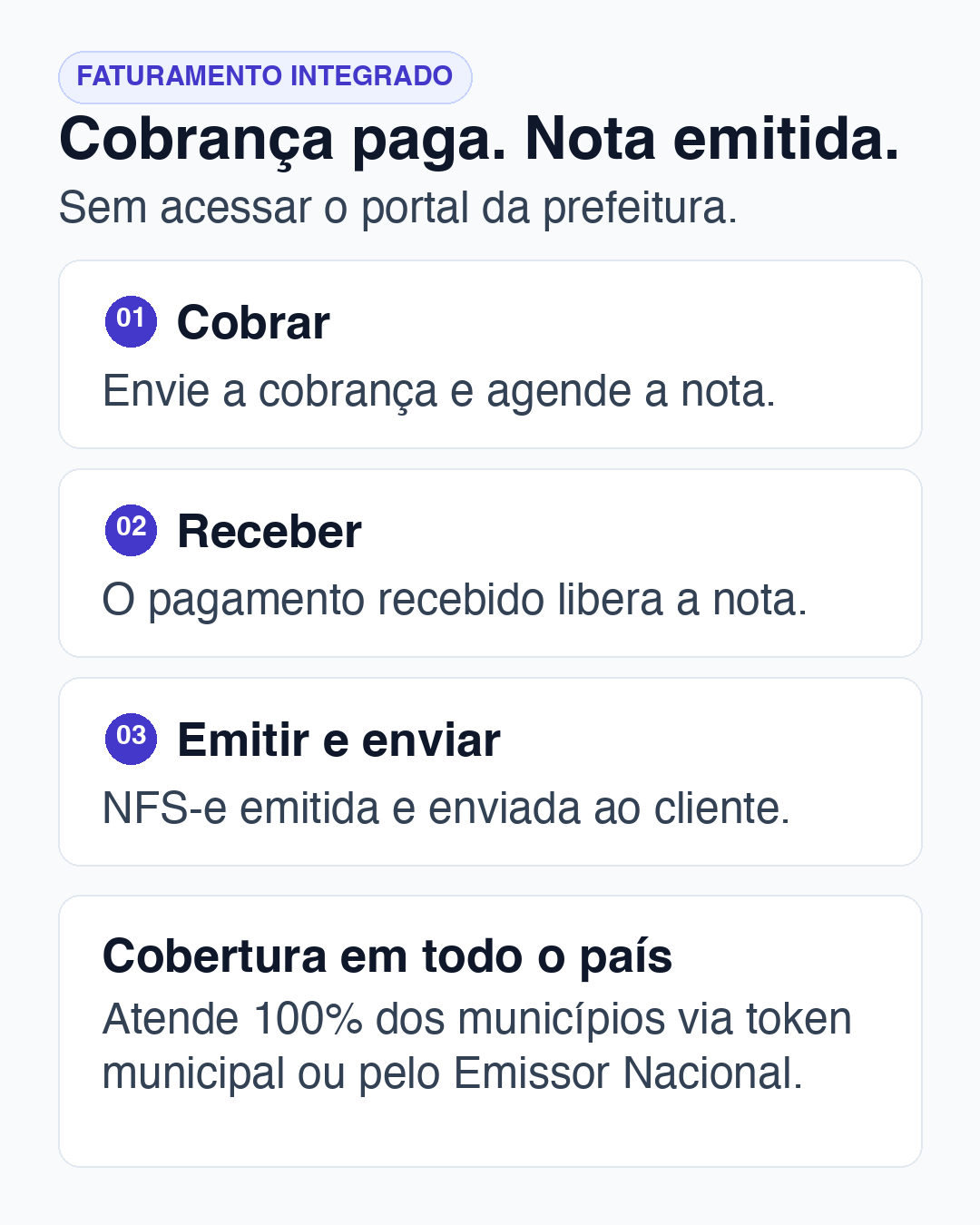
Task: Open the Emitir e enviar heading
Action: click(338, 740)
